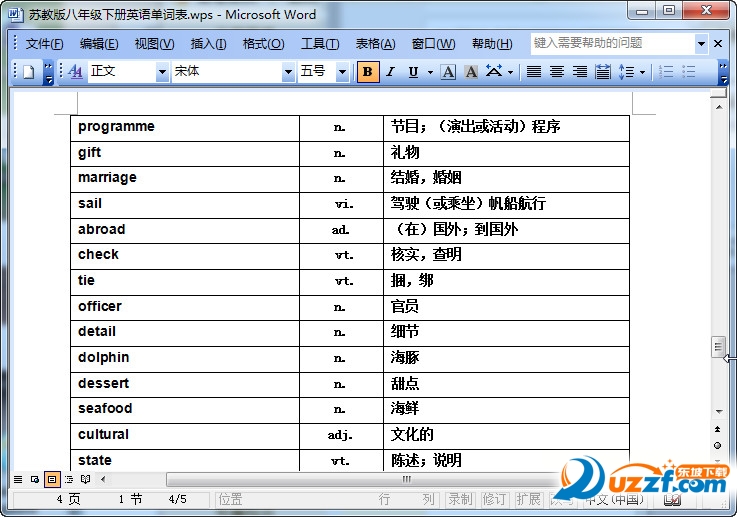Click the Previous Page double-arrow button
The height and width of the screenshot is (517, 737).
point(718,429)
